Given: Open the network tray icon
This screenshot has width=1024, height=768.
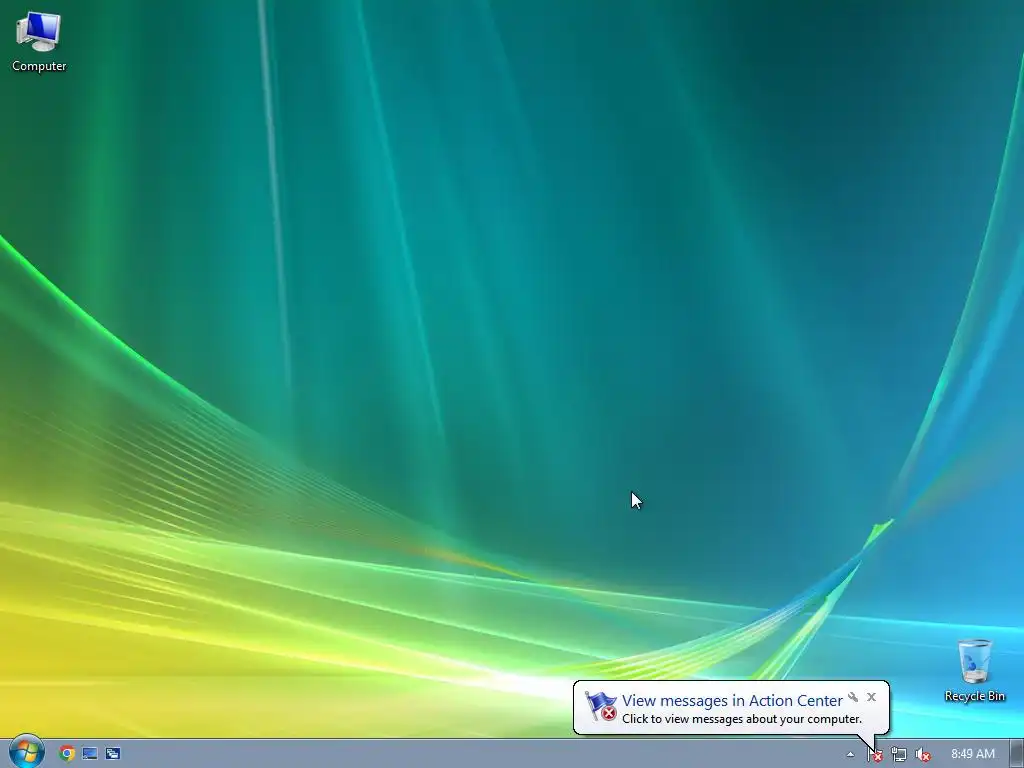Looking at the screenshot, I should click(x=899, y=754).
